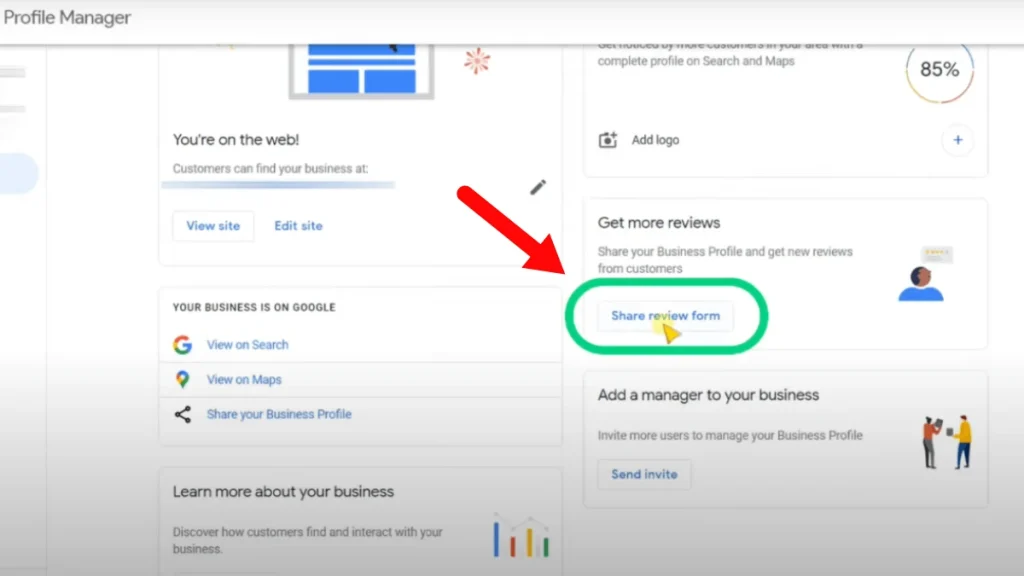Click the pencil edit icon for website
This screenshot has height=576, width=1024.
(537, 187)
